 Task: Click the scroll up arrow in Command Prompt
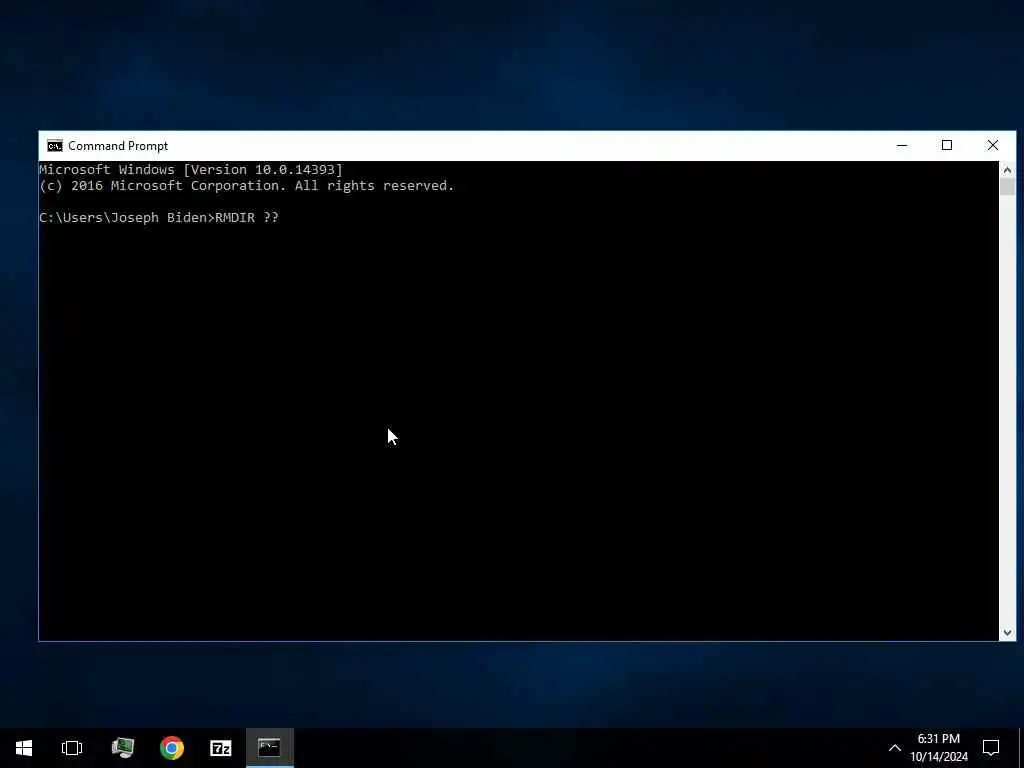coord(1007,170)
